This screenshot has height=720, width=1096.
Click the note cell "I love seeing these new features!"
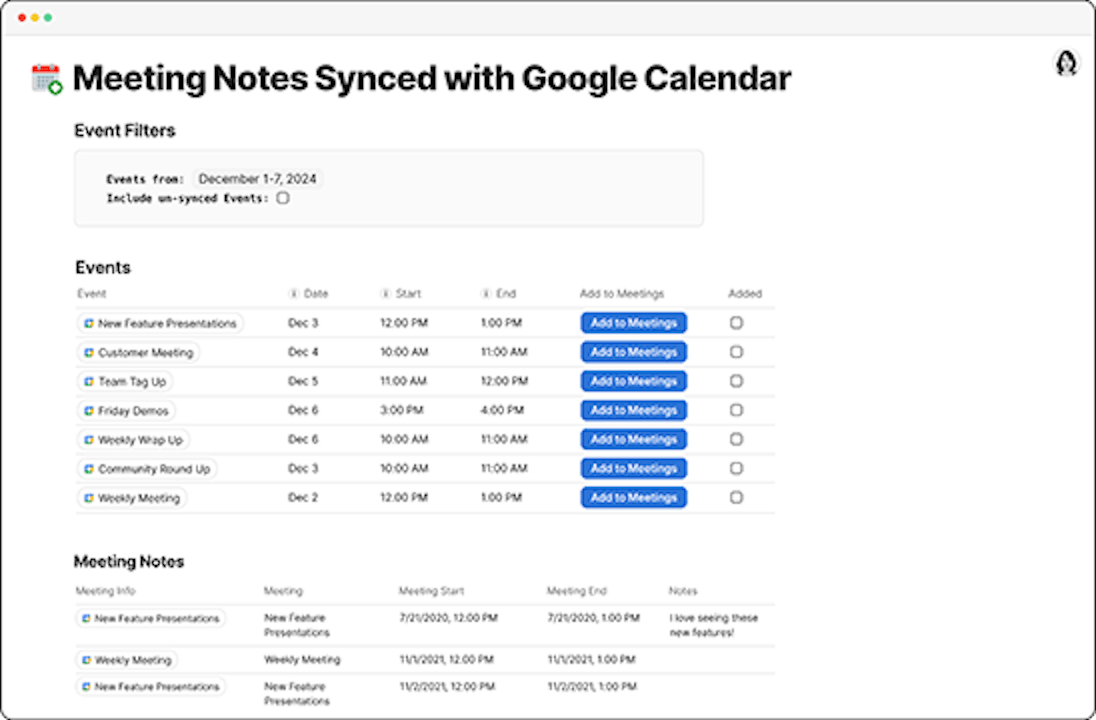pos(713,625)
